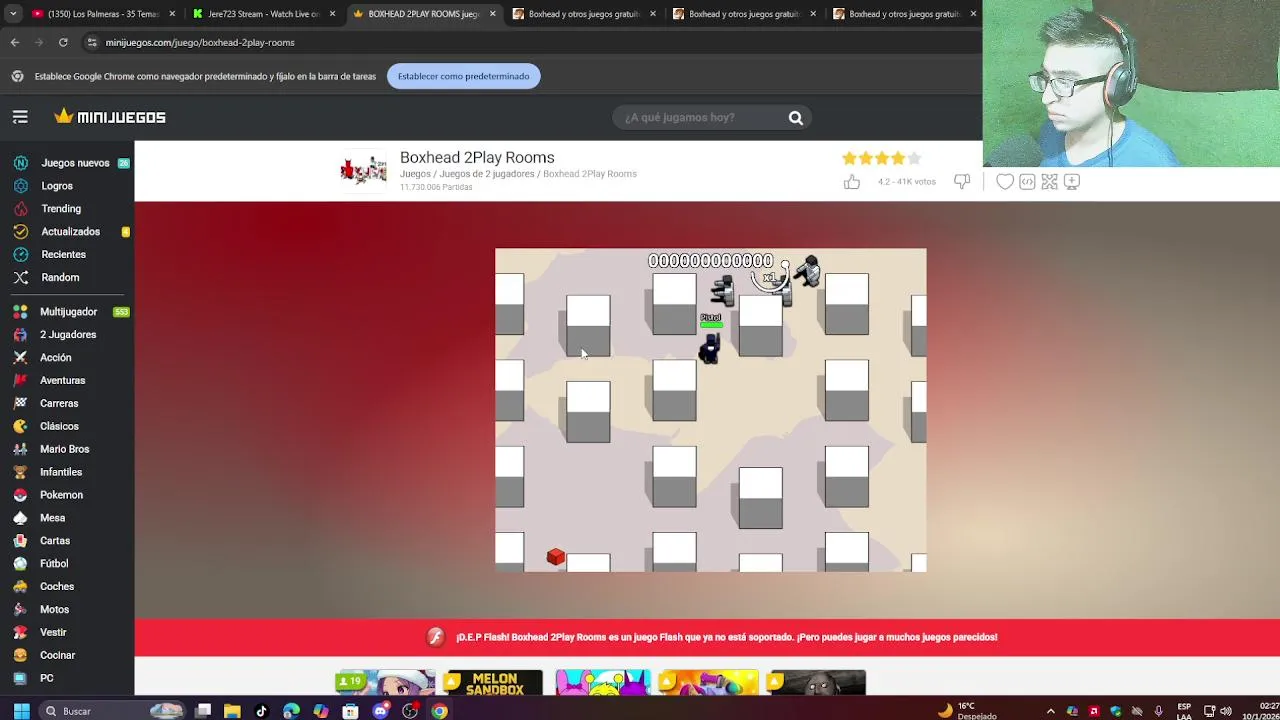Click the Multijugador sidebar icon

coord(20,312)
